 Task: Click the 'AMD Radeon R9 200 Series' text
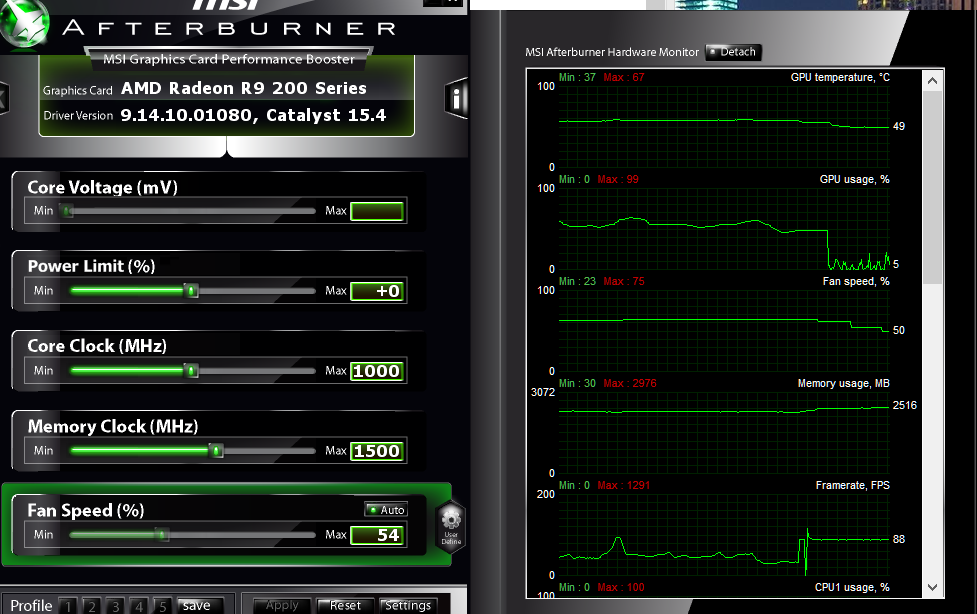click(x=244, y=89)
